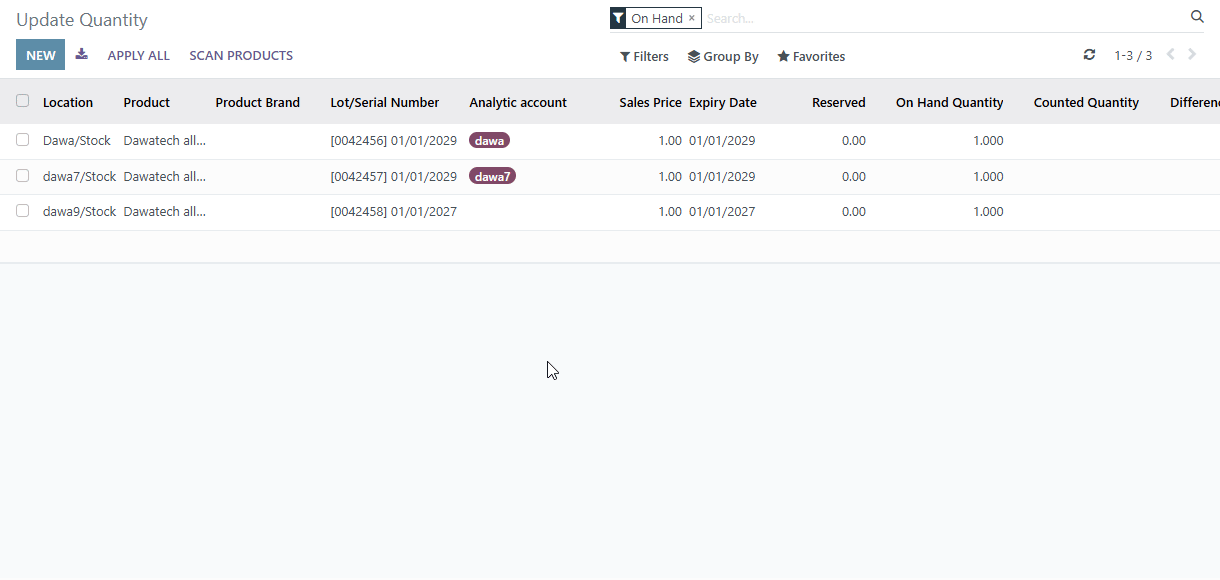Click the download export icon
This screenshot has height=580, width=1220.
point(82,54)
